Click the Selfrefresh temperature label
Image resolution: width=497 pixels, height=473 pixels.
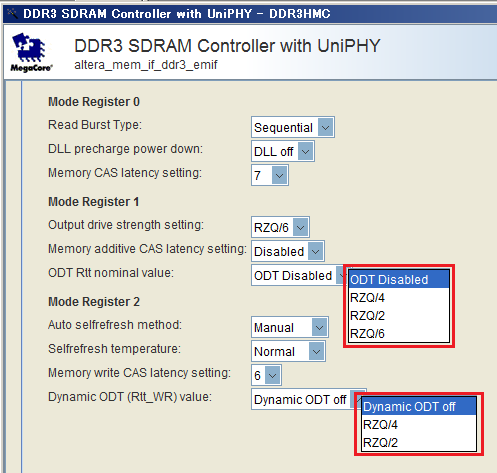114,349
